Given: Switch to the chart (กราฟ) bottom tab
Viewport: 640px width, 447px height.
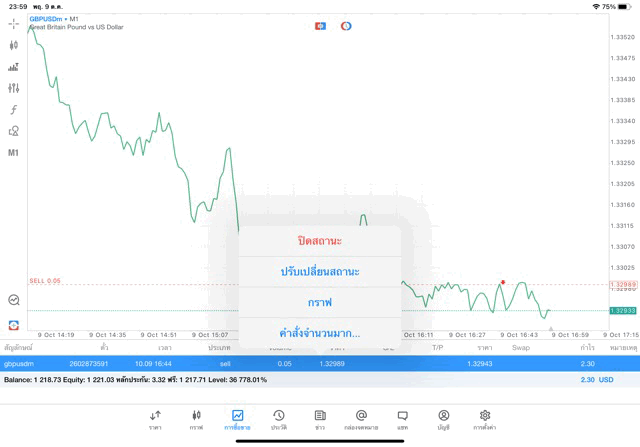Looking at the screenshot, I should [x=196, y=419].
